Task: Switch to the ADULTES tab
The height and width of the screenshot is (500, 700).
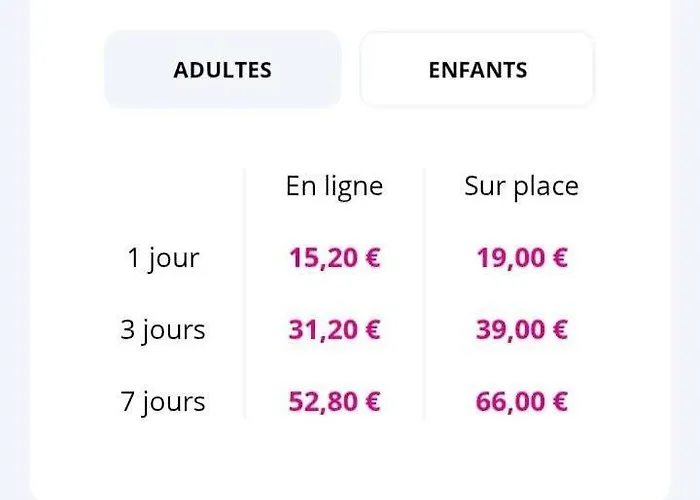Action: click(x=222, y=70)
